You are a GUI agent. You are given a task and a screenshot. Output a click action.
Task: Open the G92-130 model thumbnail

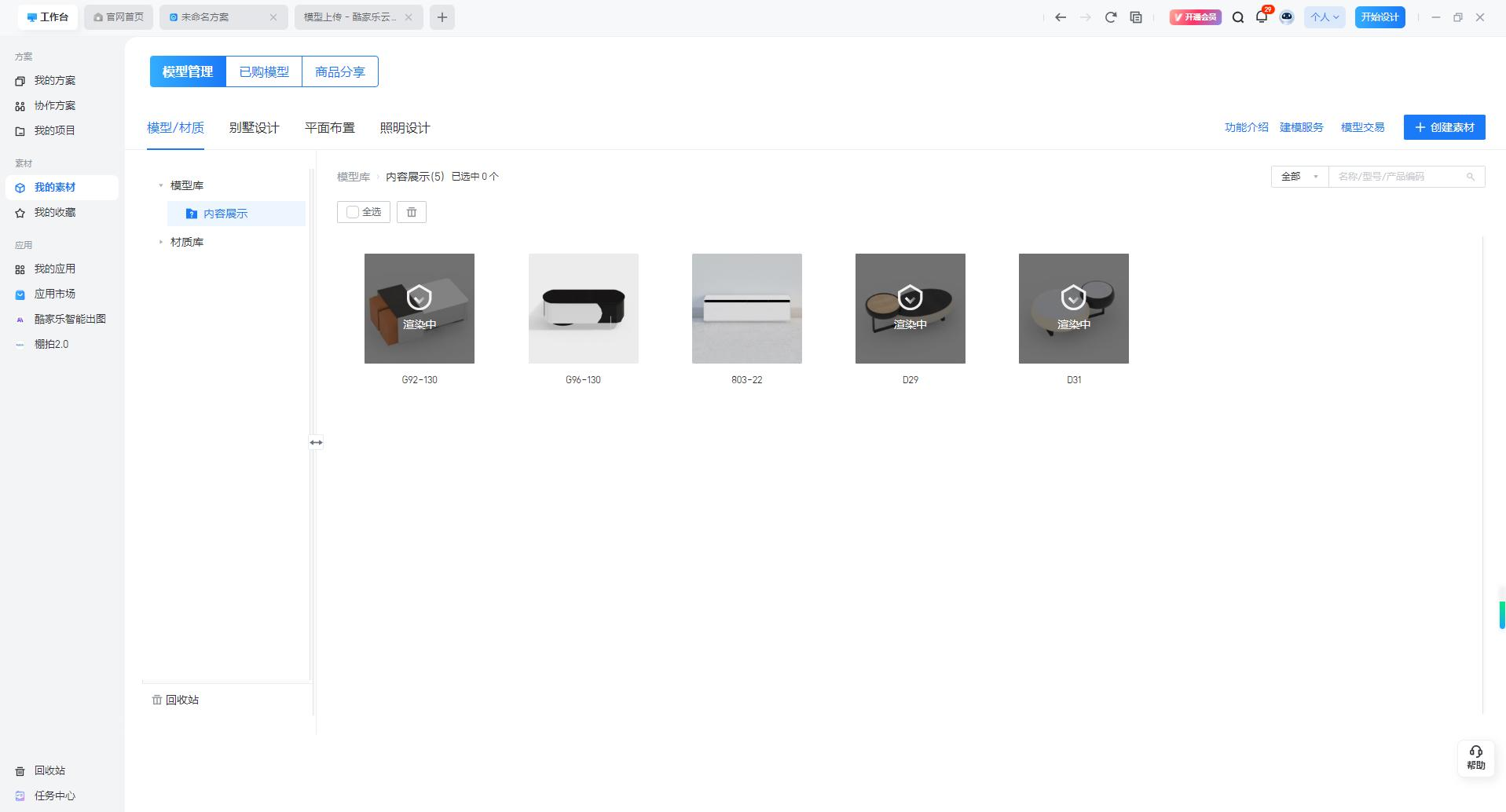pos(420,309)
